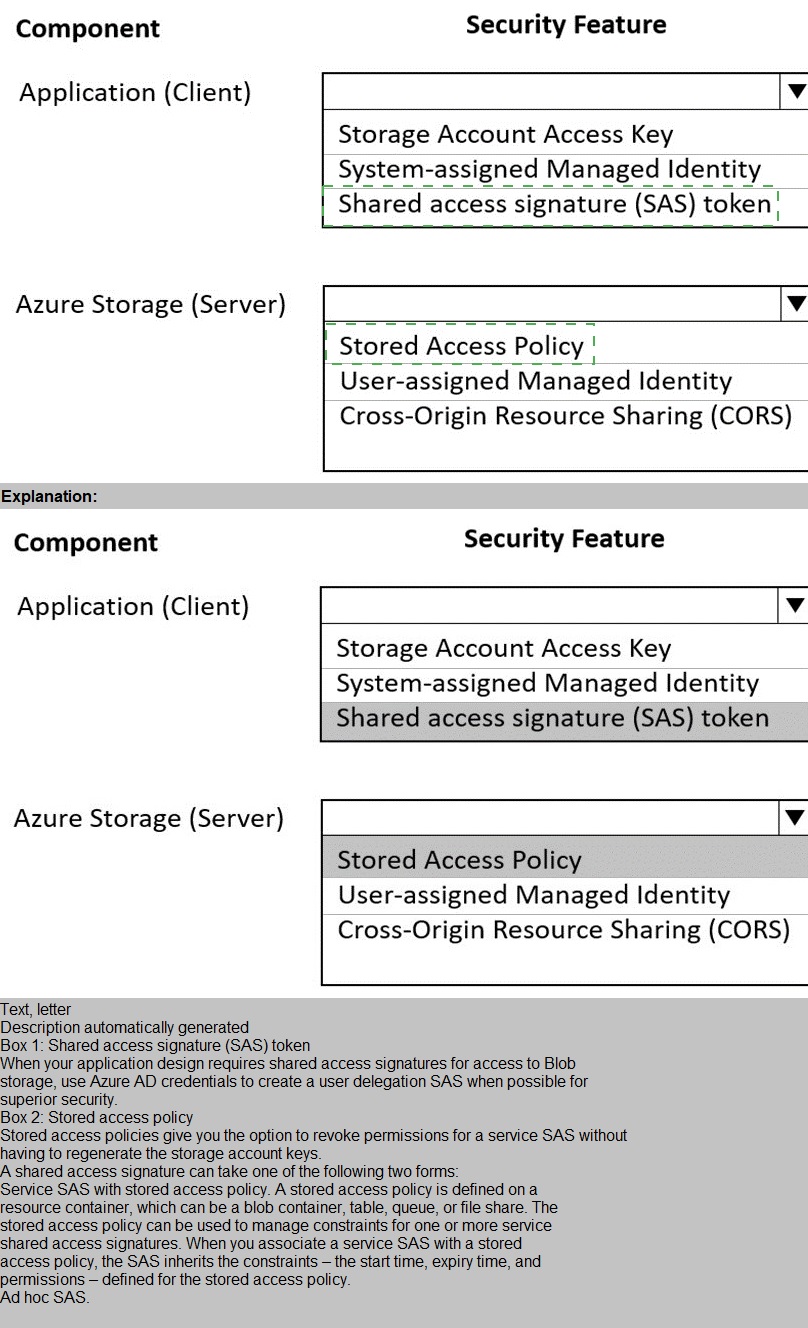The image size is (808, 1328).
Task: Select Cross-Origin Resource Sharing (CORS) in top list
Action: pos(565,416)
